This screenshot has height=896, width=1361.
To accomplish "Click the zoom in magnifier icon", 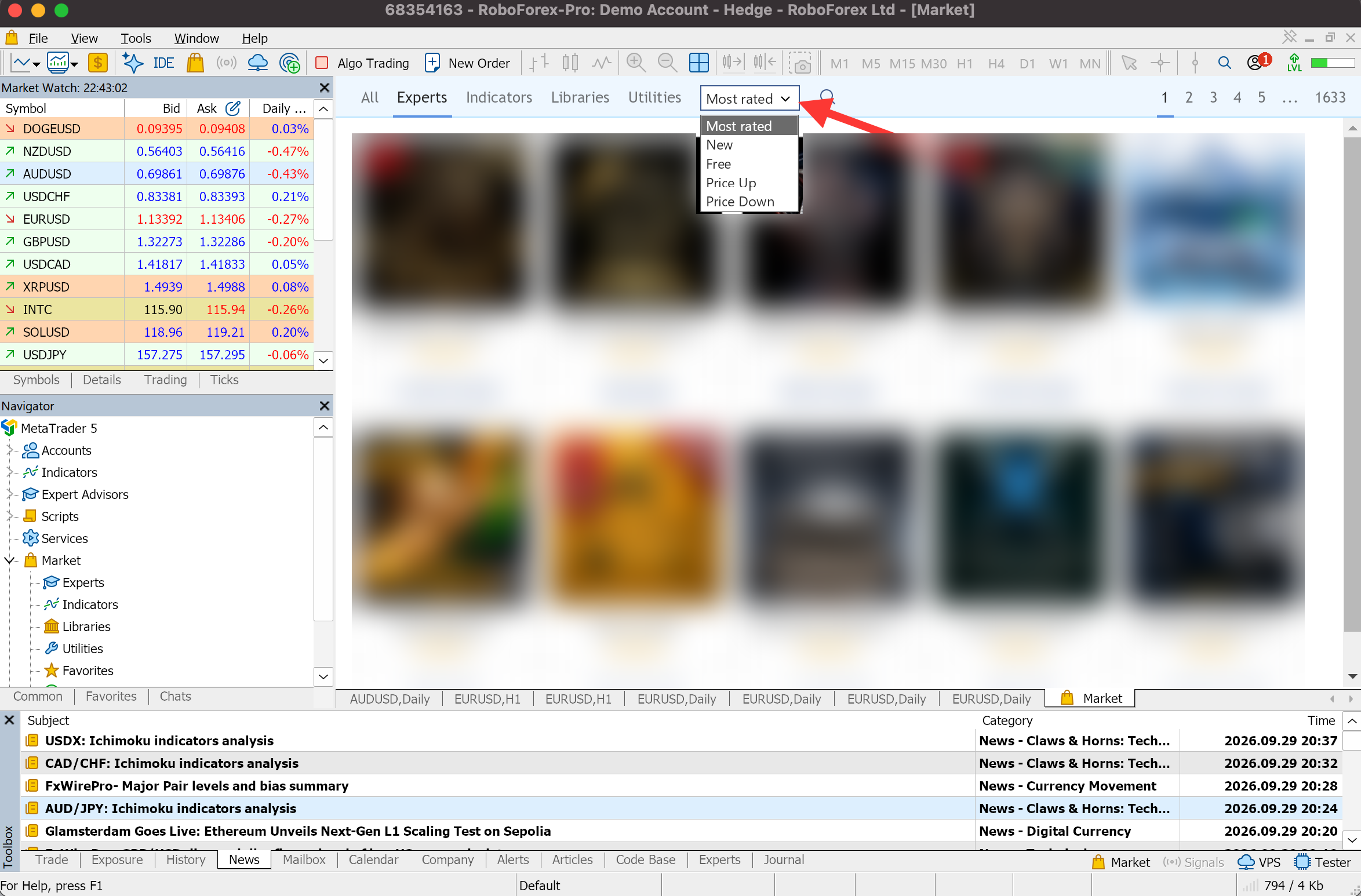I will (x=636, y=63).
